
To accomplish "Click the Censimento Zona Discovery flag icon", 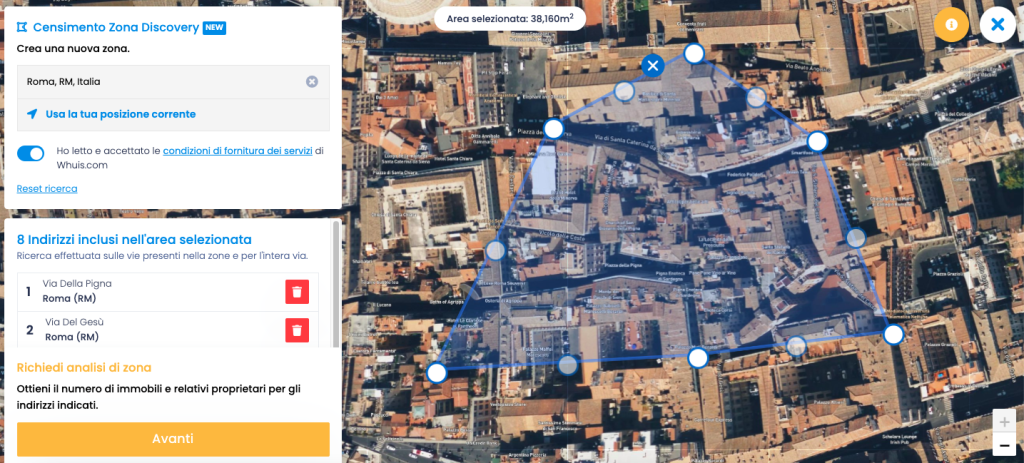I will 22,27.
